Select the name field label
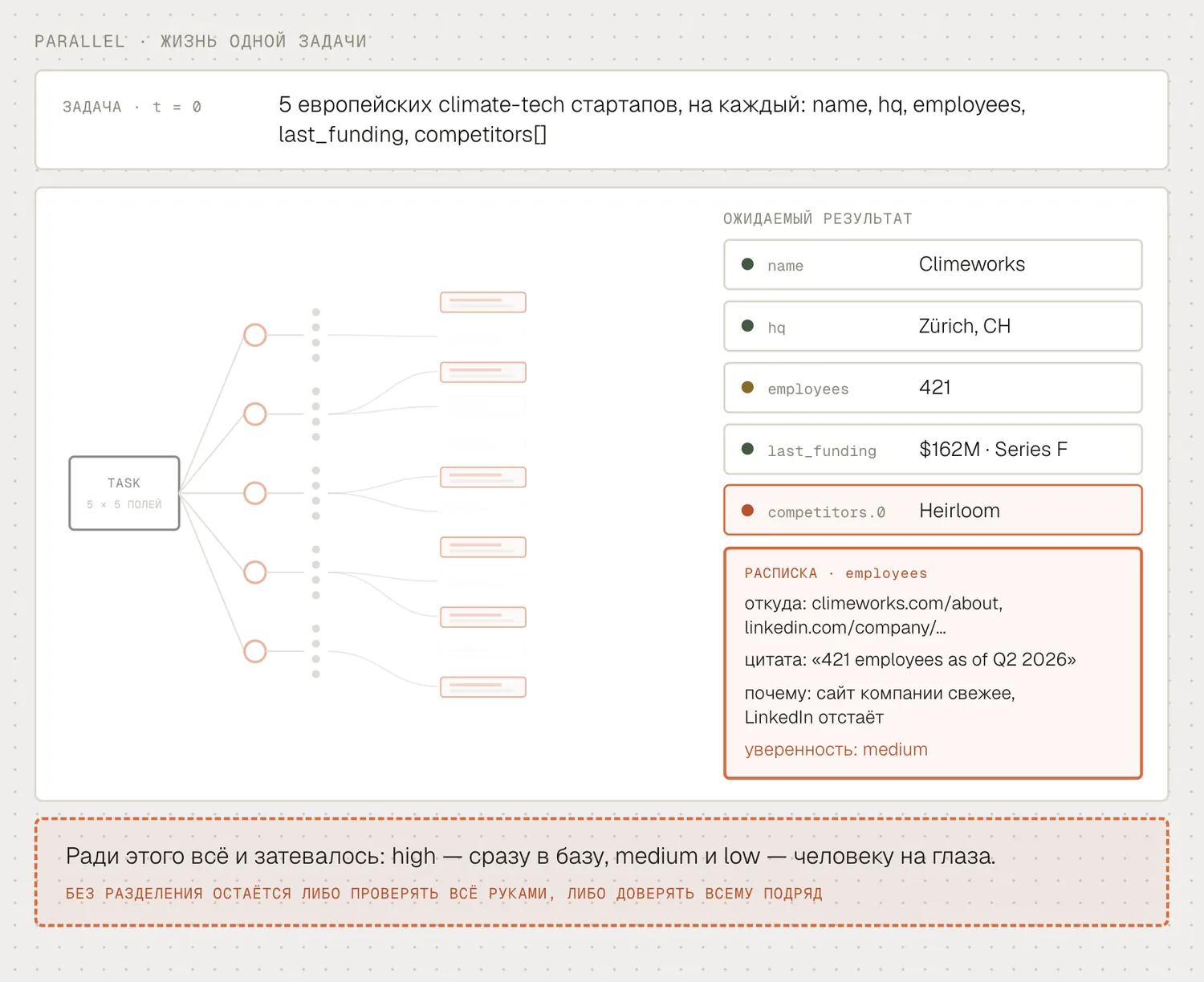 coord(785,266)
